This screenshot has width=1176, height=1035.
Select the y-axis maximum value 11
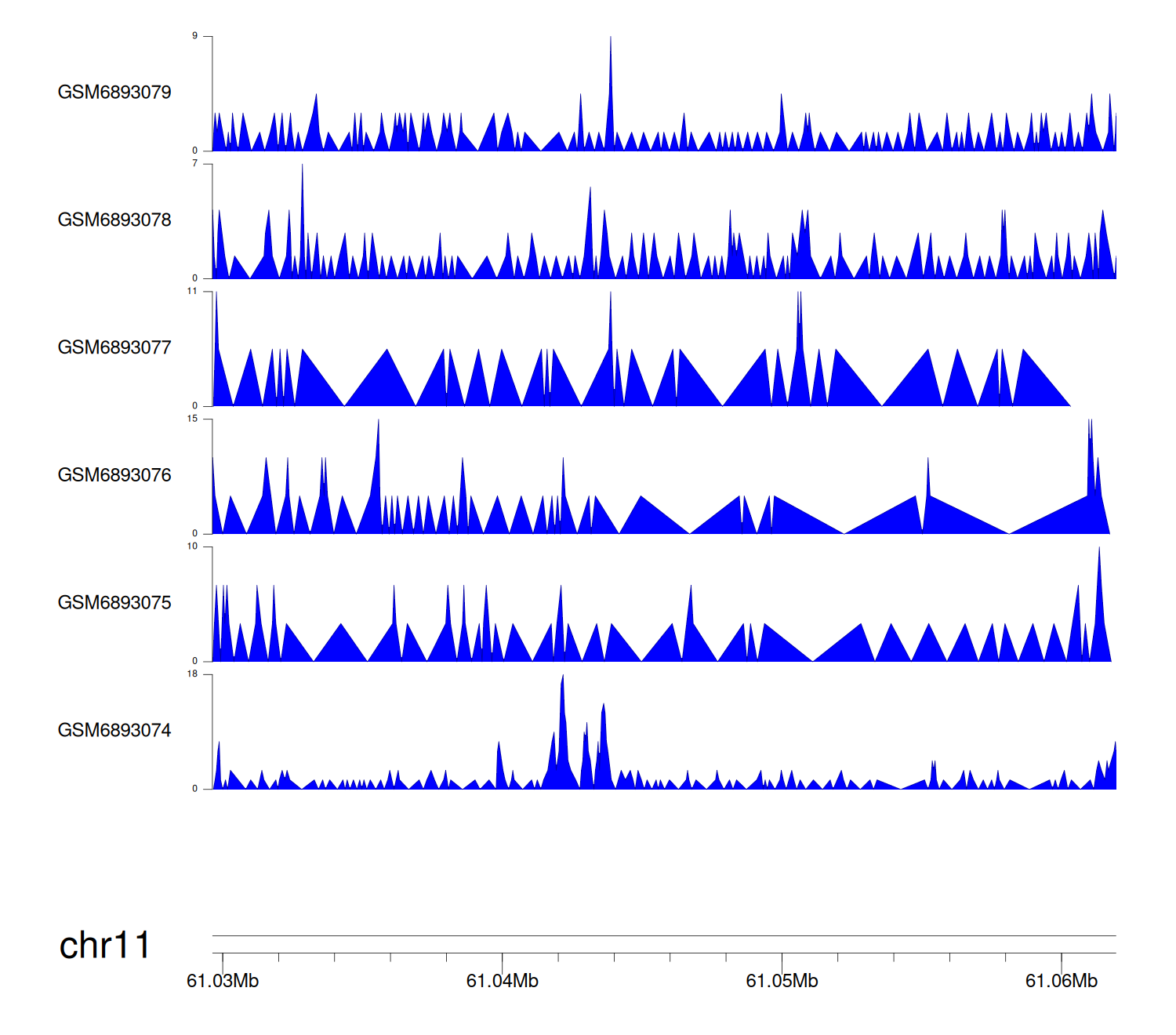(x=193, y=291)
